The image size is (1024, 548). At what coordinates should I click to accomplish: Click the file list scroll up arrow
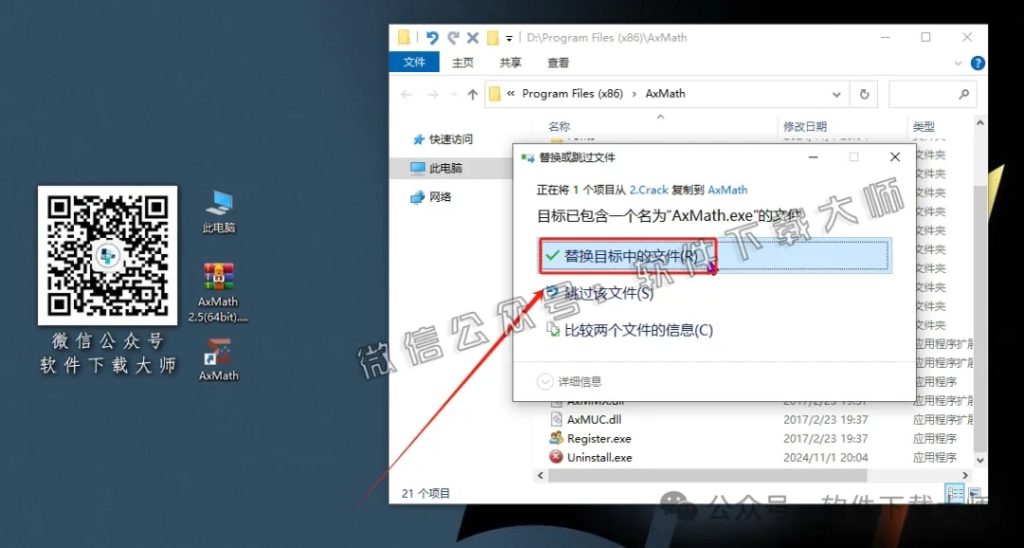(980, 123)
